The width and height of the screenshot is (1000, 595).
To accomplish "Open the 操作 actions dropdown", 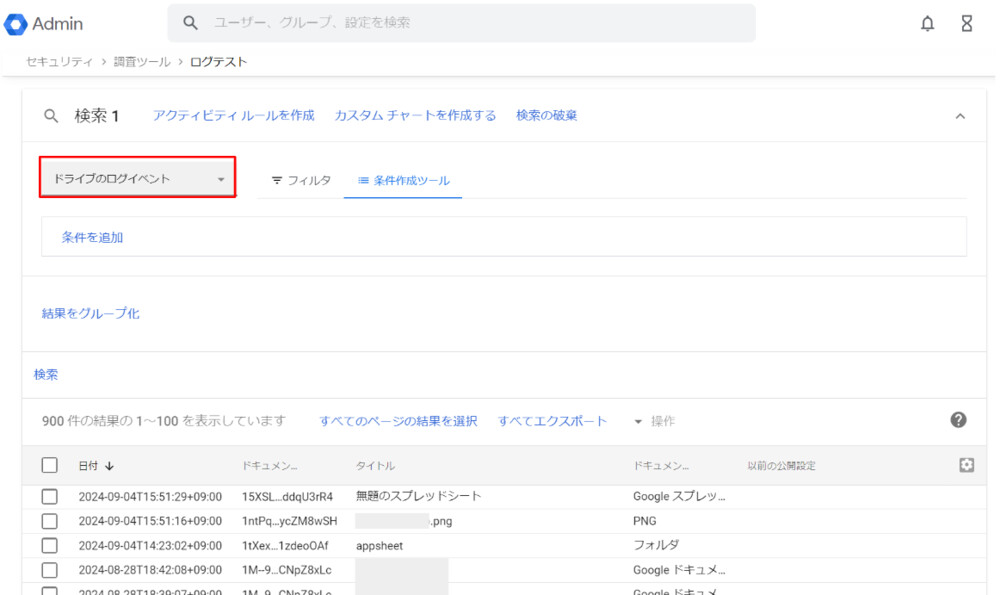I will click(654, 421).
